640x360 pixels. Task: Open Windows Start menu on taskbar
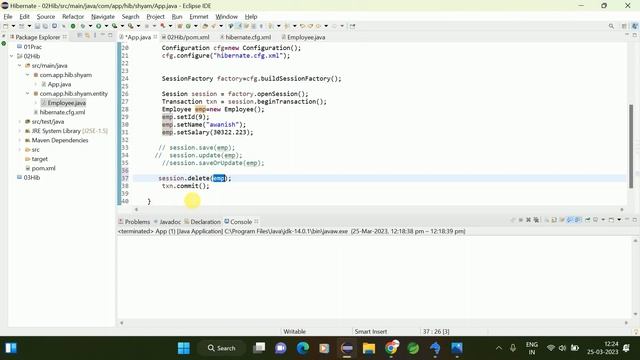point(184,348)
